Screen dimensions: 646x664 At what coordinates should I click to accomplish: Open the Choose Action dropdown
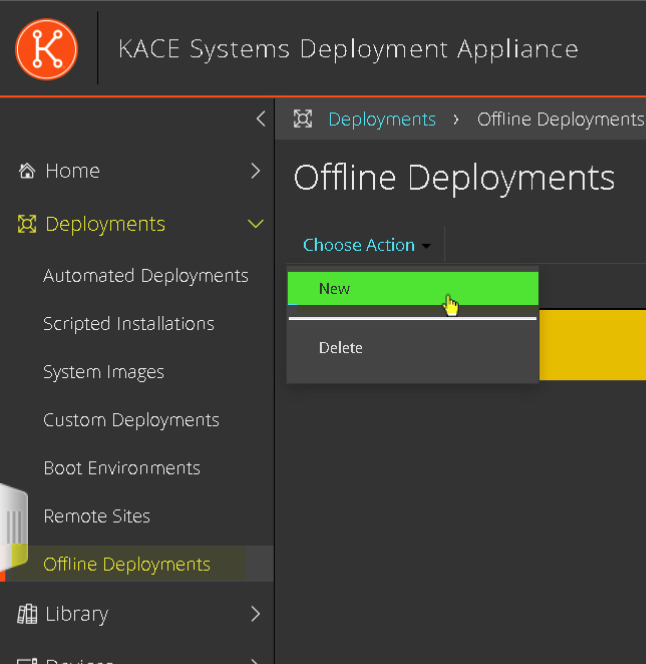pyautogui.click(x=367, y=245)
